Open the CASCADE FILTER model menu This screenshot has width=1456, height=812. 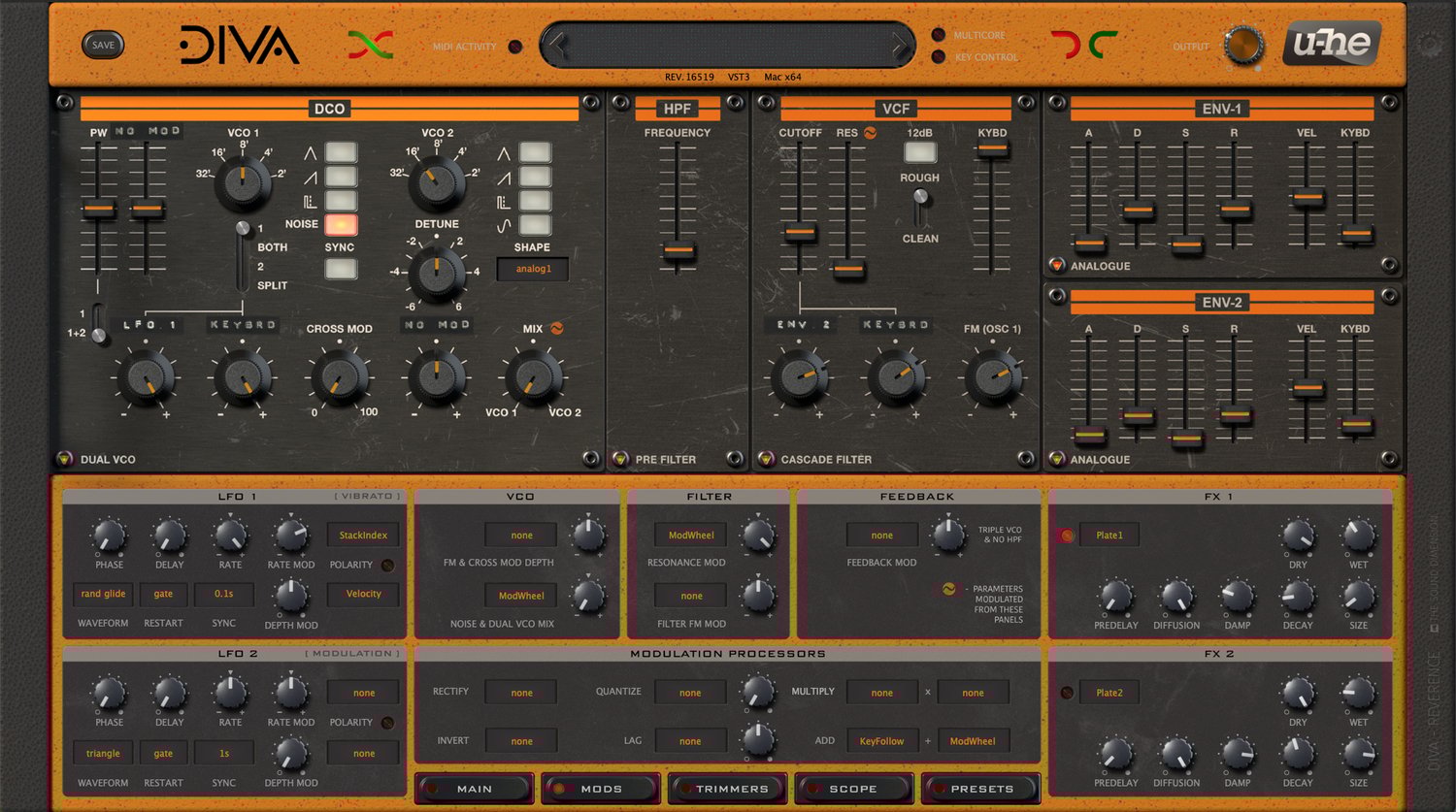click(766, 459)
